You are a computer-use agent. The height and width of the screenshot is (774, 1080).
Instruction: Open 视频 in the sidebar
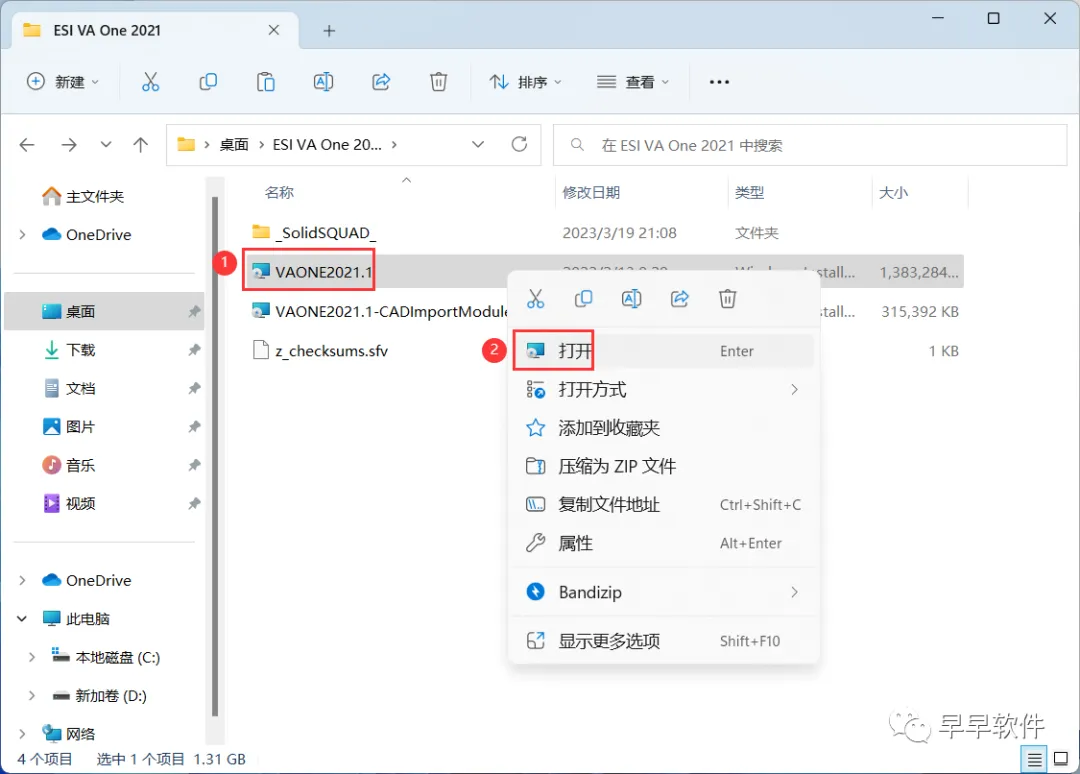pyautogui.click(x=81, y=503)
